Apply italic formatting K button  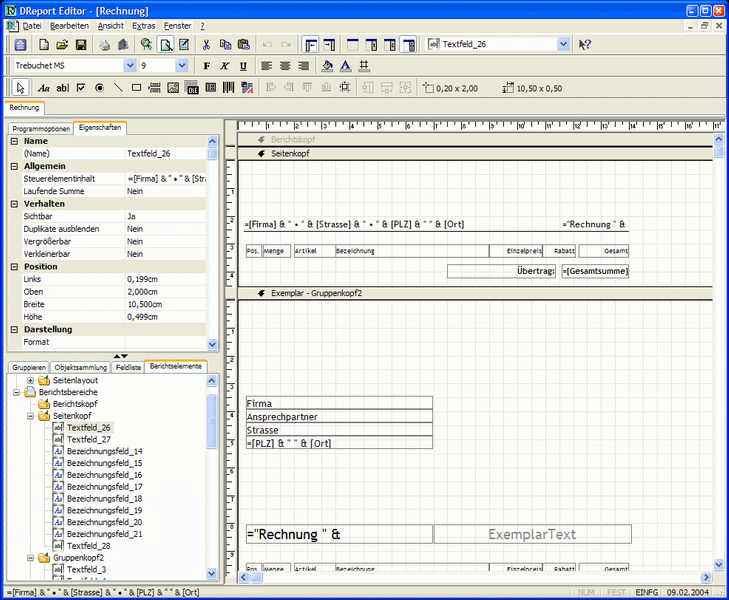225,66
